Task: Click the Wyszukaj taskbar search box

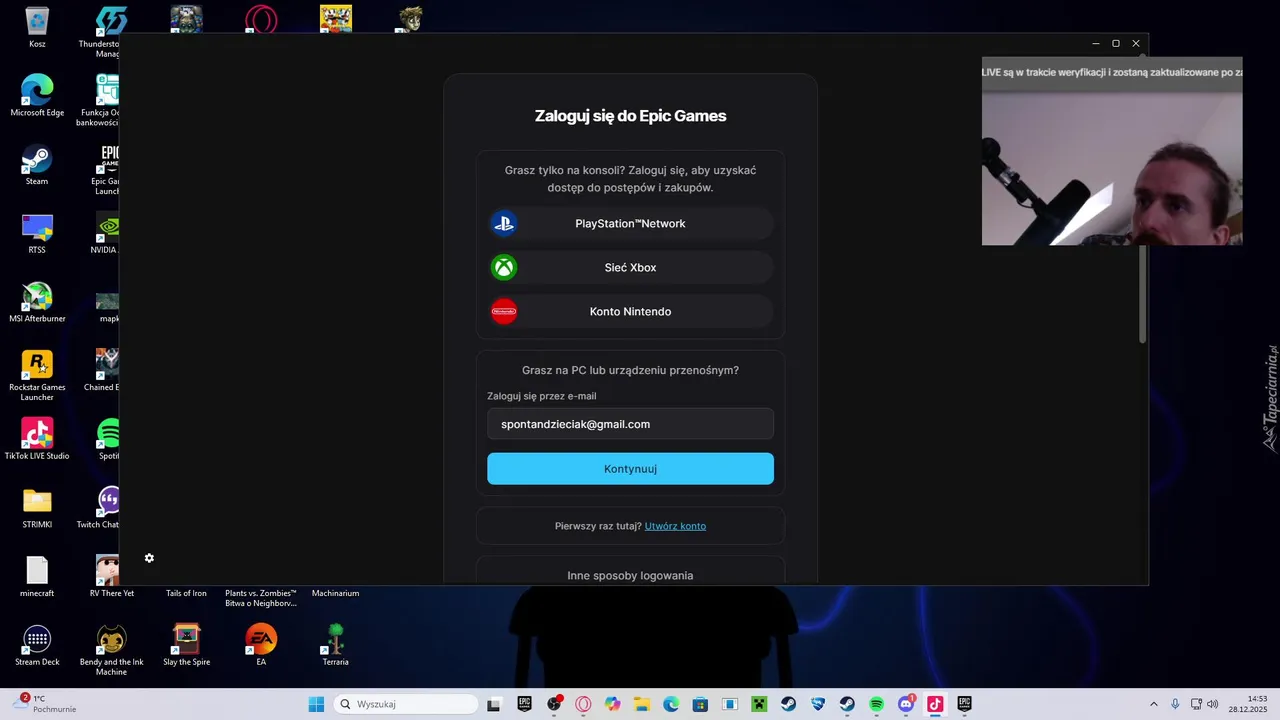Action: point(405,704)
